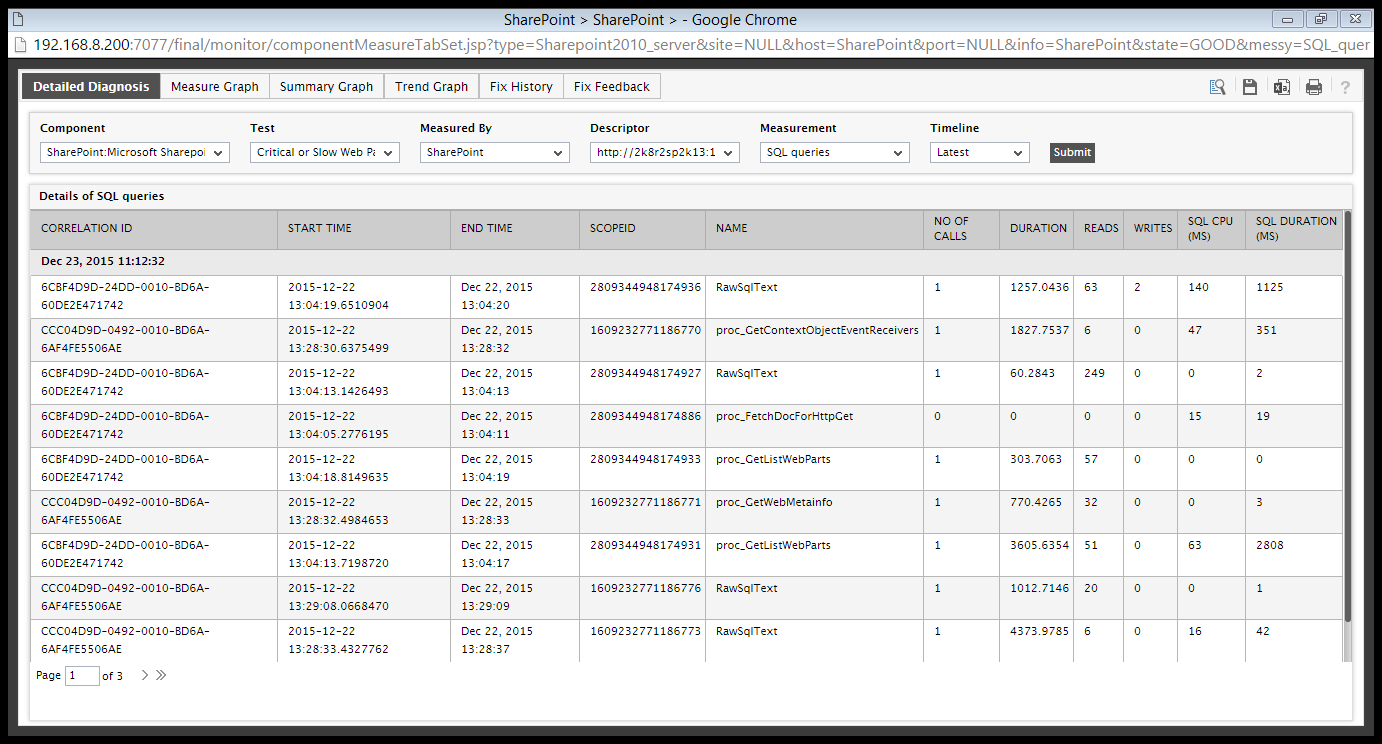This screenshot has height=744, width=1382.
Task: Click the START TIME column header
Action: click(x=363, y=229)
